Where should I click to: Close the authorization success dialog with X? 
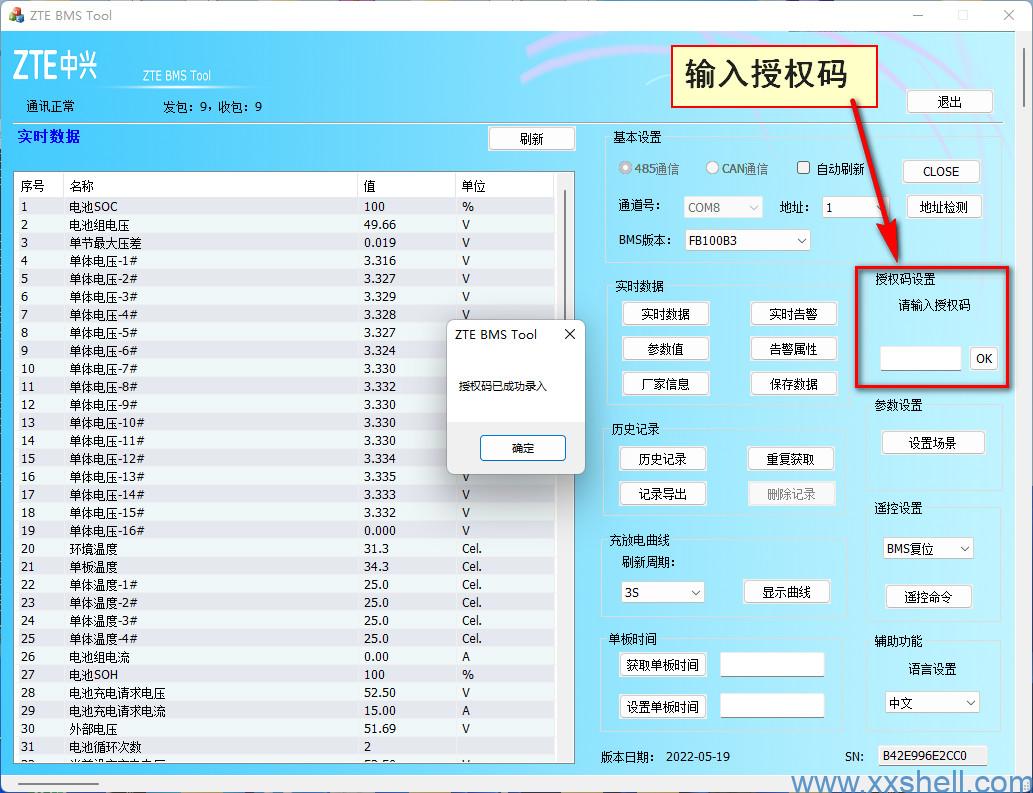[570, 335]
